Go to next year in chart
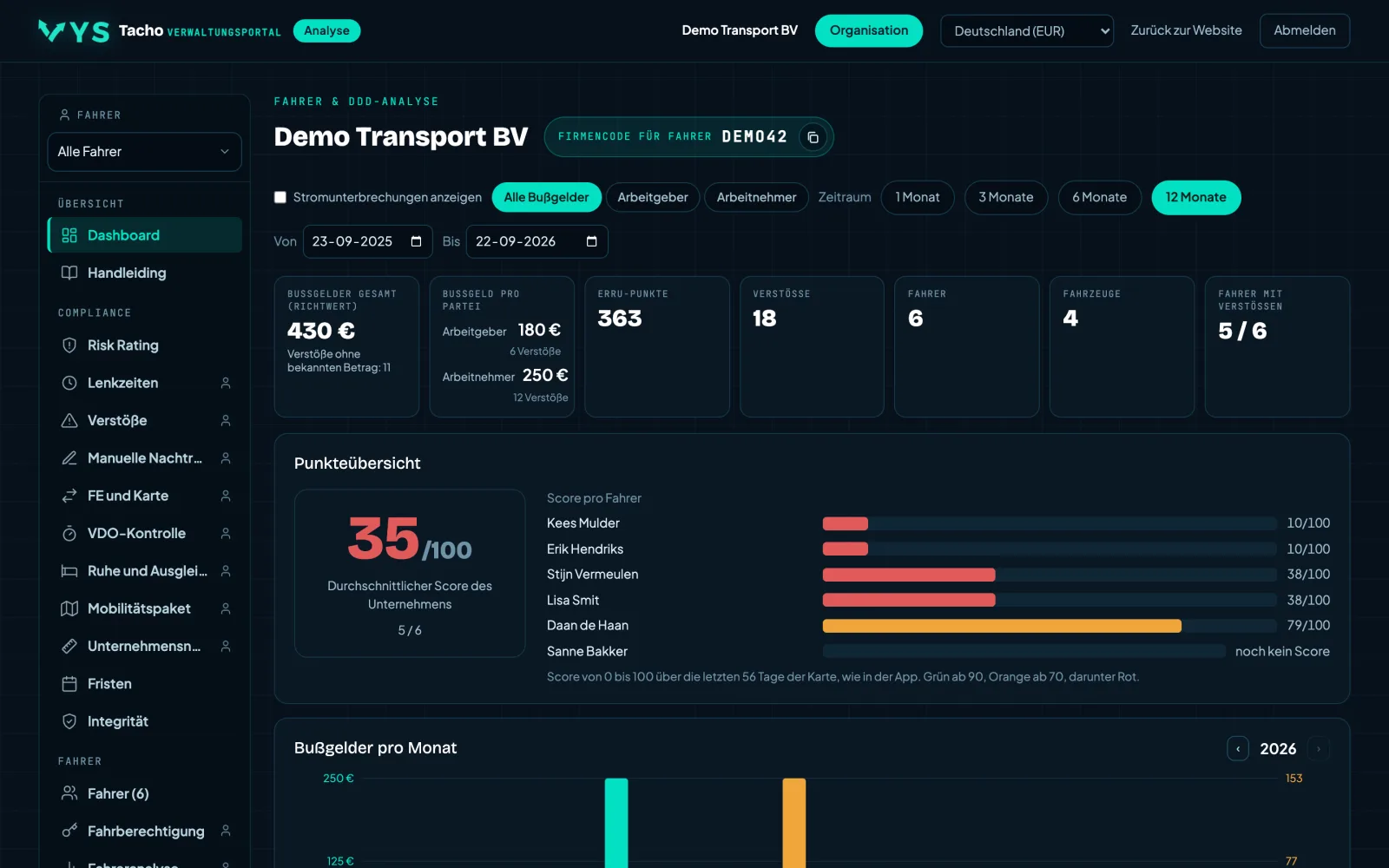 click(x=1319, y=748)
